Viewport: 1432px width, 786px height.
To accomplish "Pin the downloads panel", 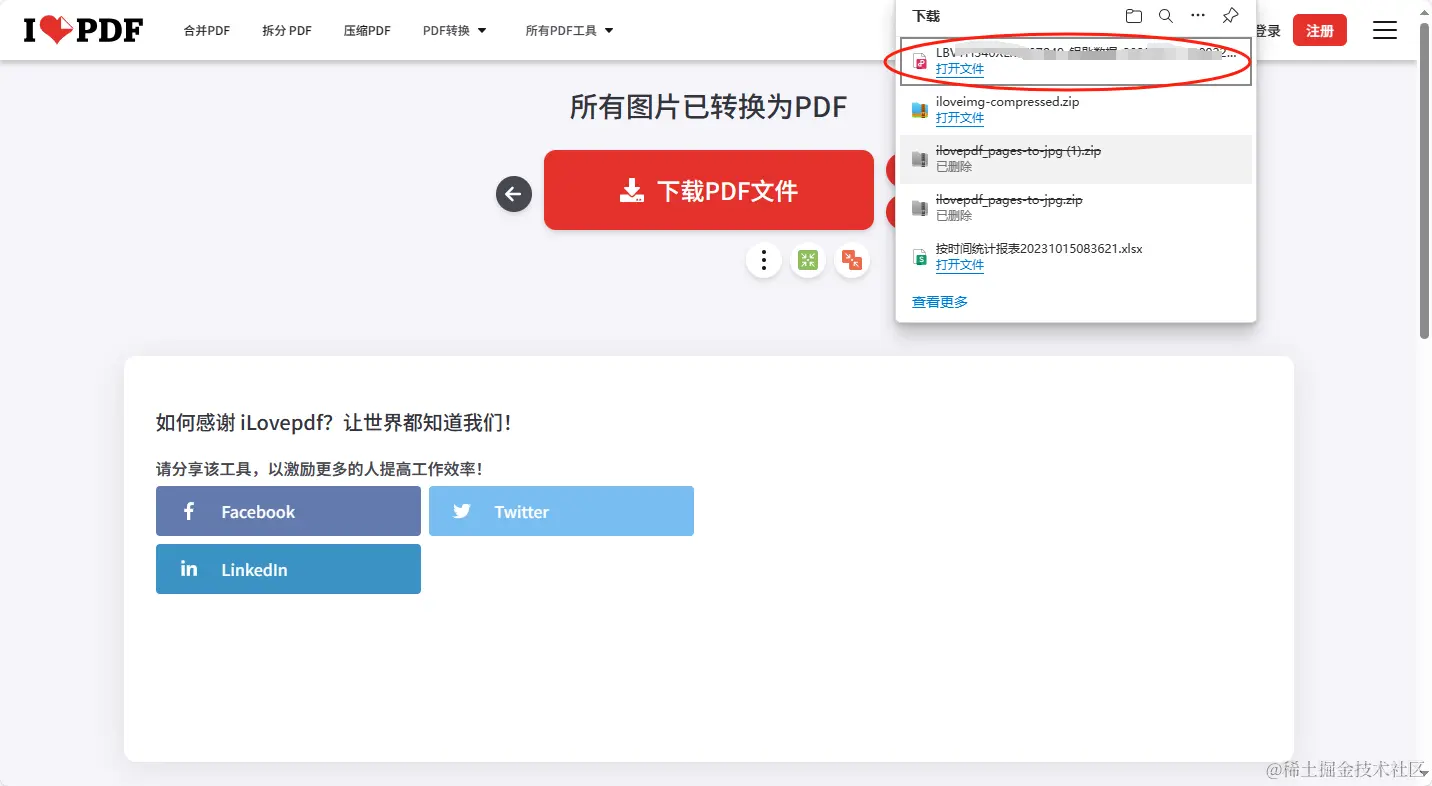I will (1231, 16).
